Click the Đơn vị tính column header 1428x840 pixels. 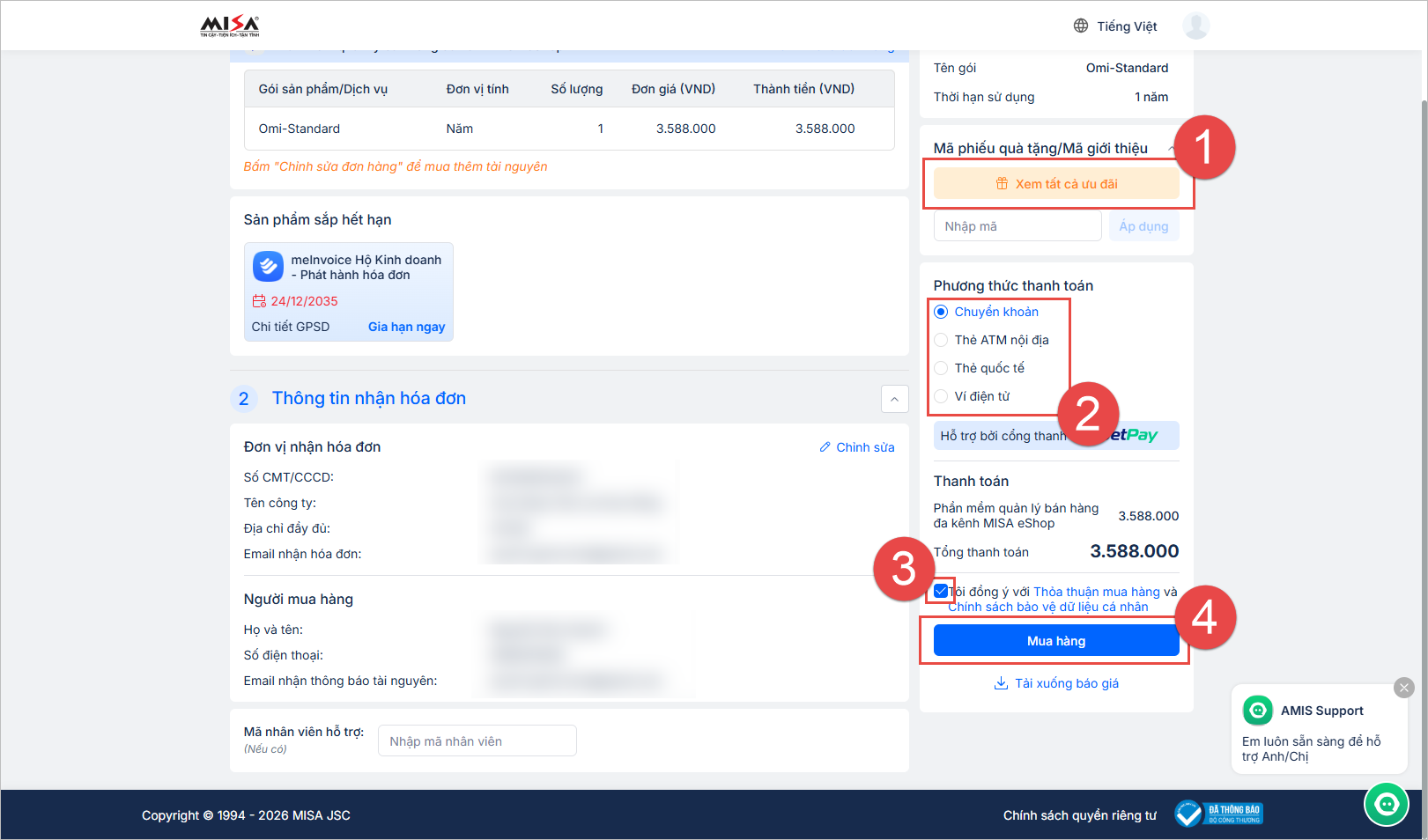point(477,89)
